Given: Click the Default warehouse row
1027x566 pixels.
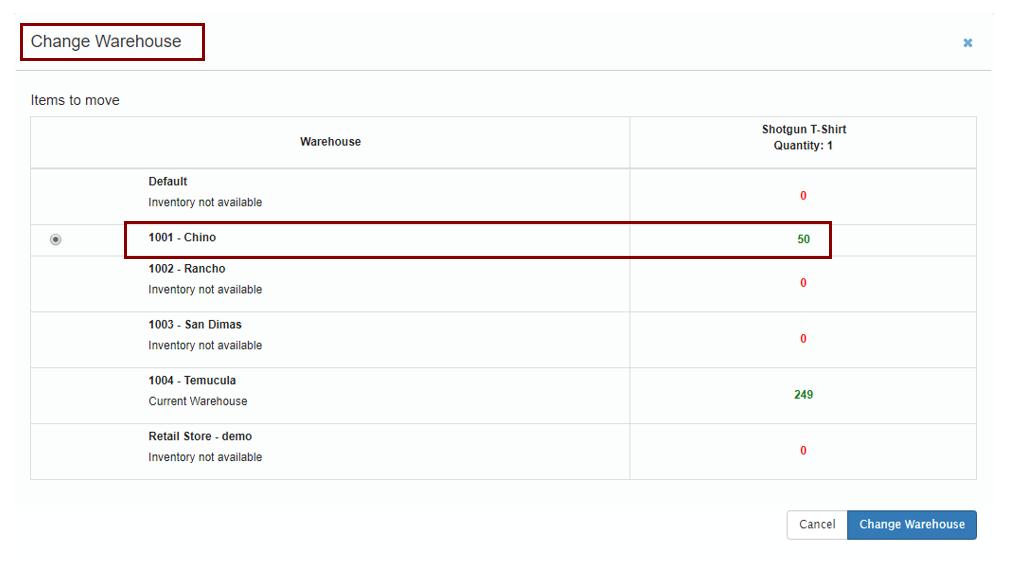Looking at the screenshot, I should [503, 197].
